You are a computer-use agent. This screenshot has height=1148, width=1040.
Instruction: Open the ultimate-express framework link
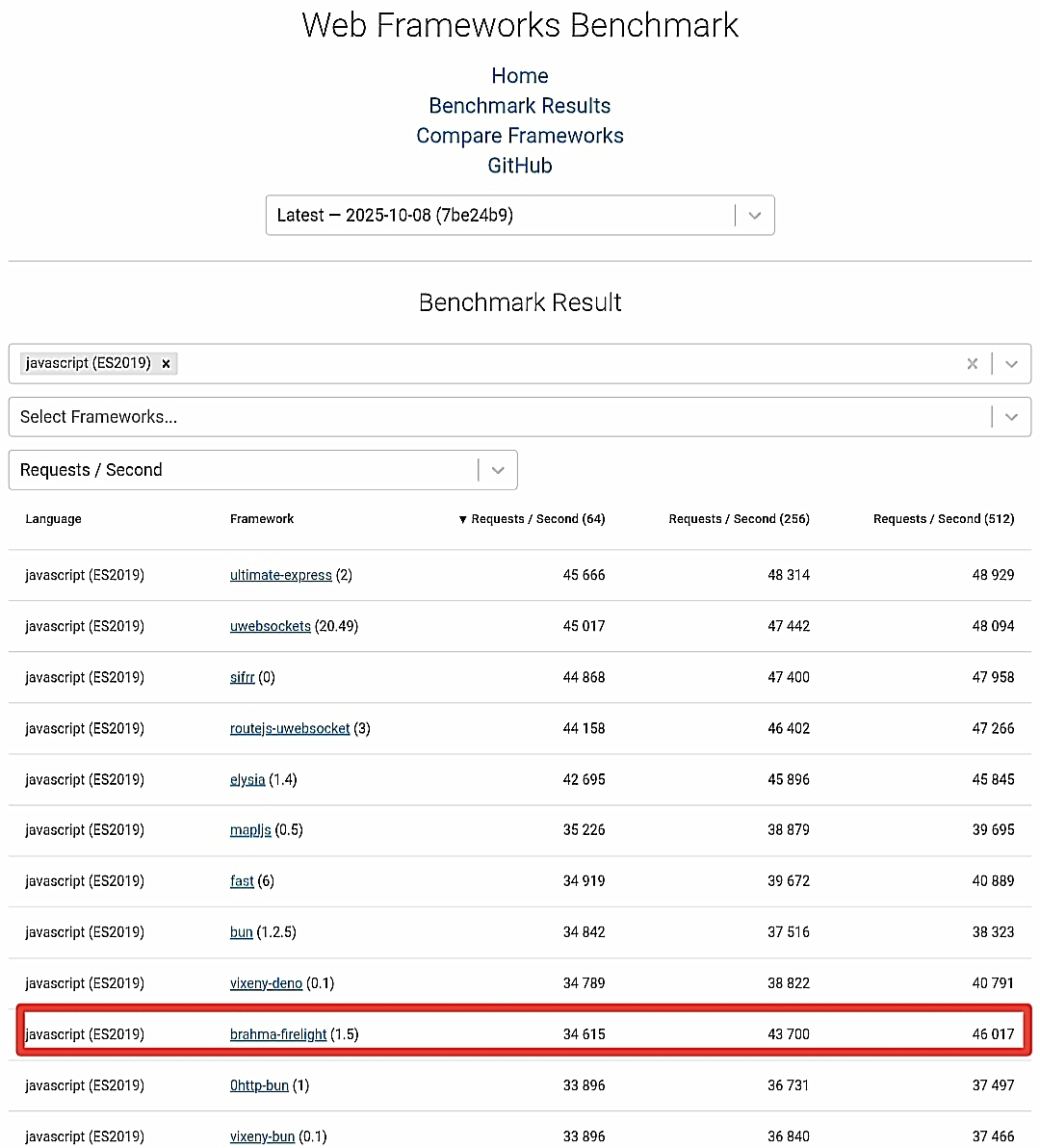[x=280, y=575]
